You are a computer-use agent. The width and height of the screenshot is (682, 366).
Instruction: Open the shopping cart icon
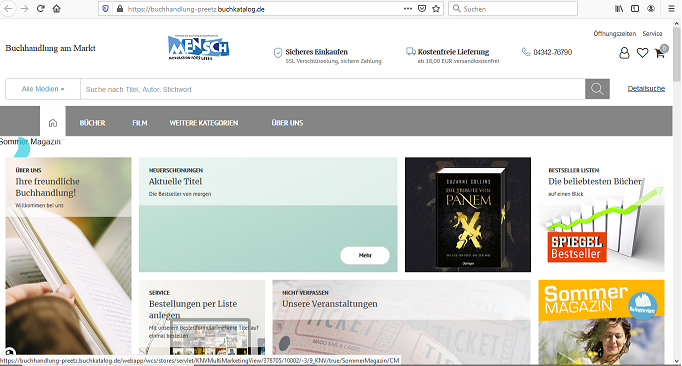[660, 53]
